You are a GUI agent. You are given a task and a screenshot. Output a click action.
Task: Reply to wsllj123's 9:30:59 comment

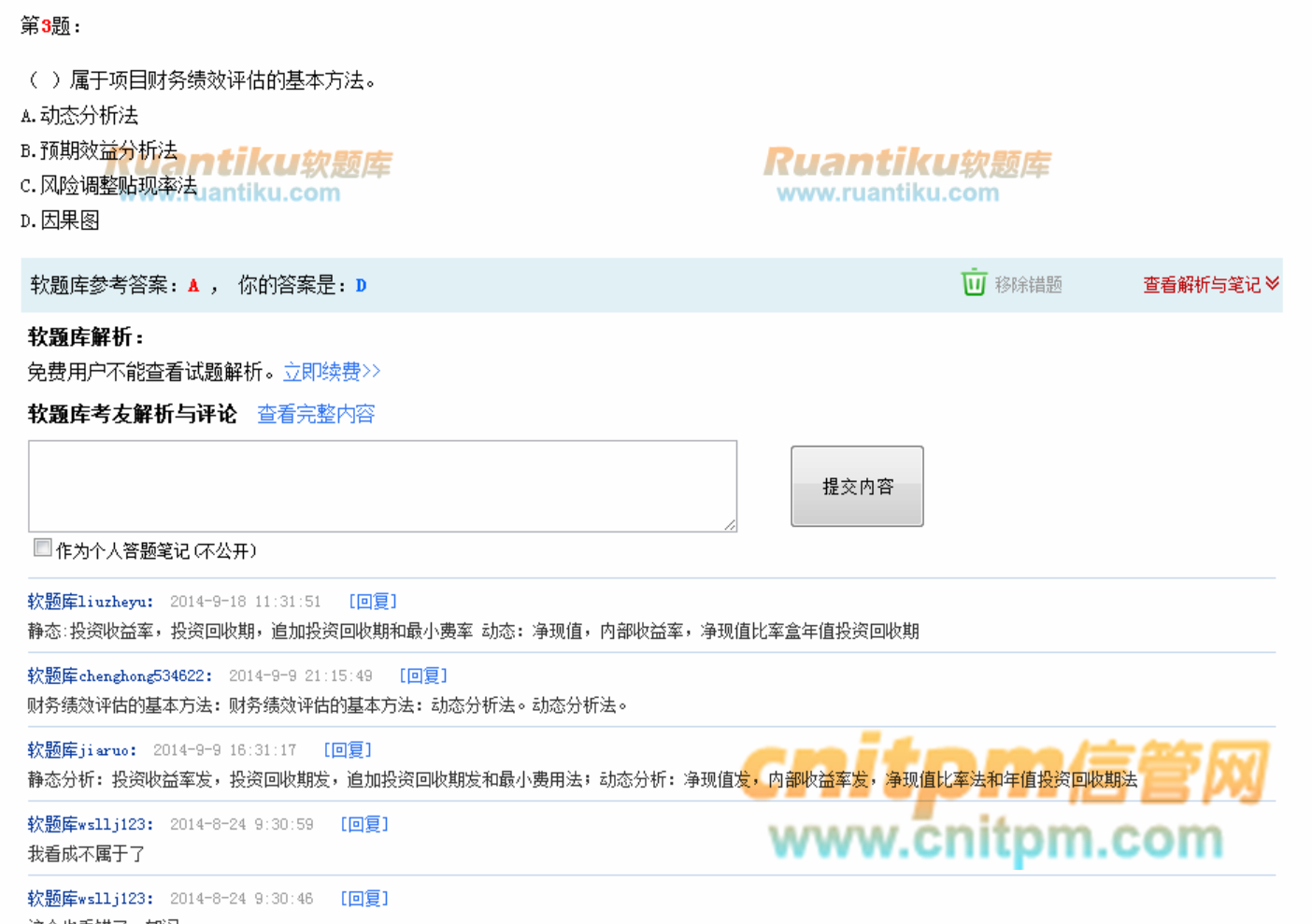pyautogui.click(x=364, y=824)
